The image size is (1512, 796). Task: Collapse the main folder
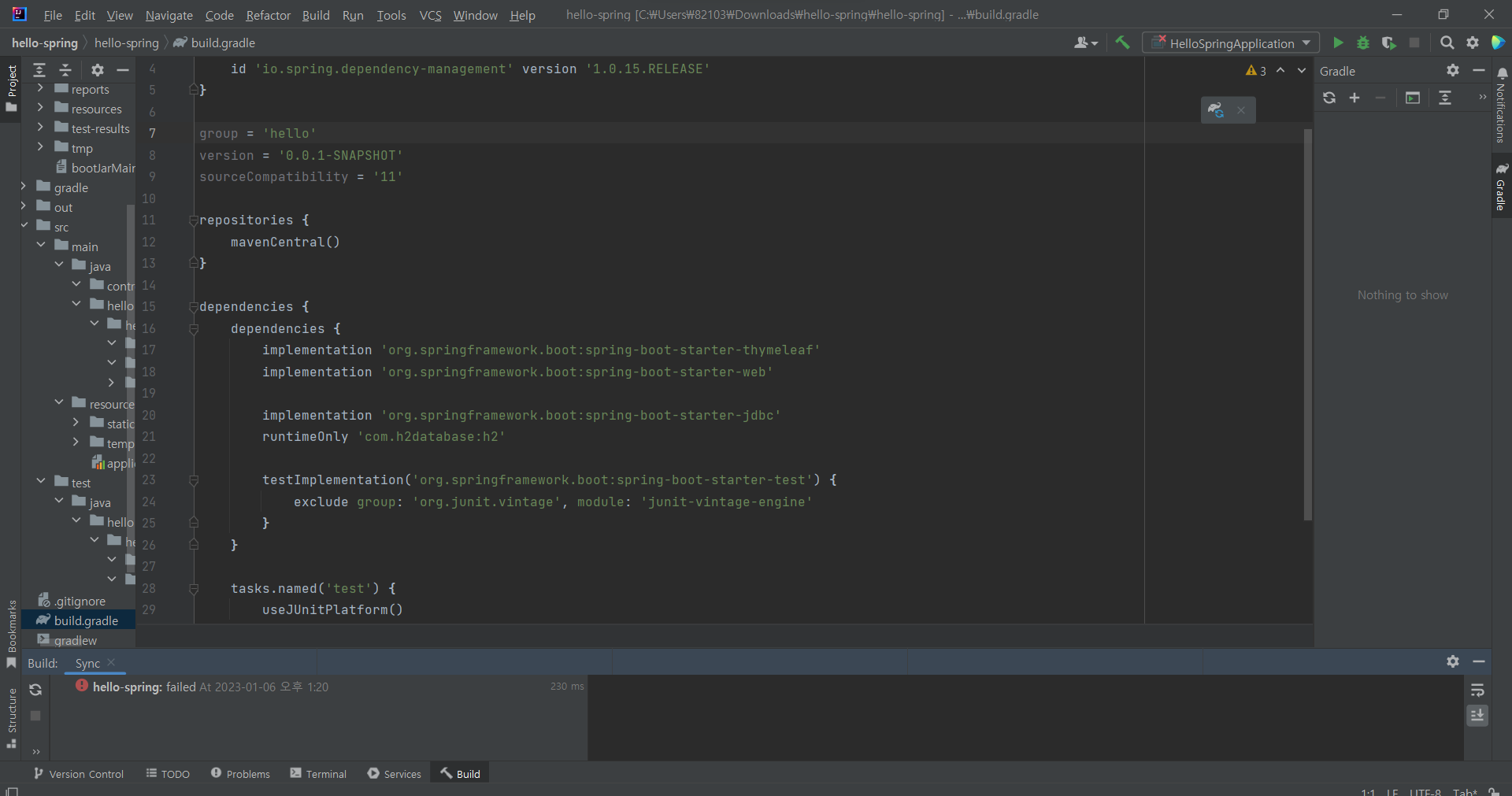point(40,246)
